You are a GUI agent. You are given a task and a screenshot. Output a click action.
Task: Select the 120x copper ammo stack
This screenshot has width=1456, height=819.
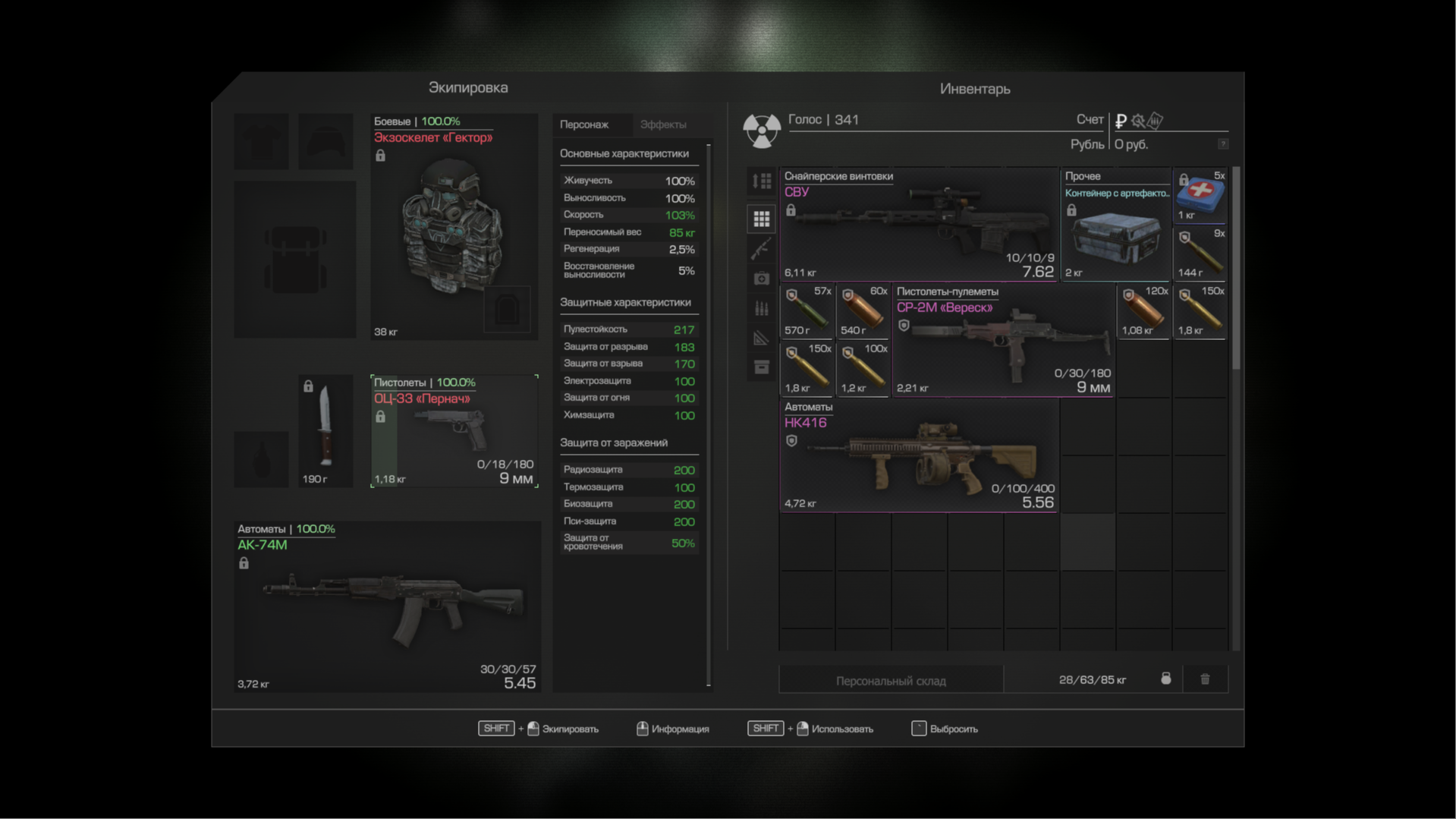(x=1144, y=311)
